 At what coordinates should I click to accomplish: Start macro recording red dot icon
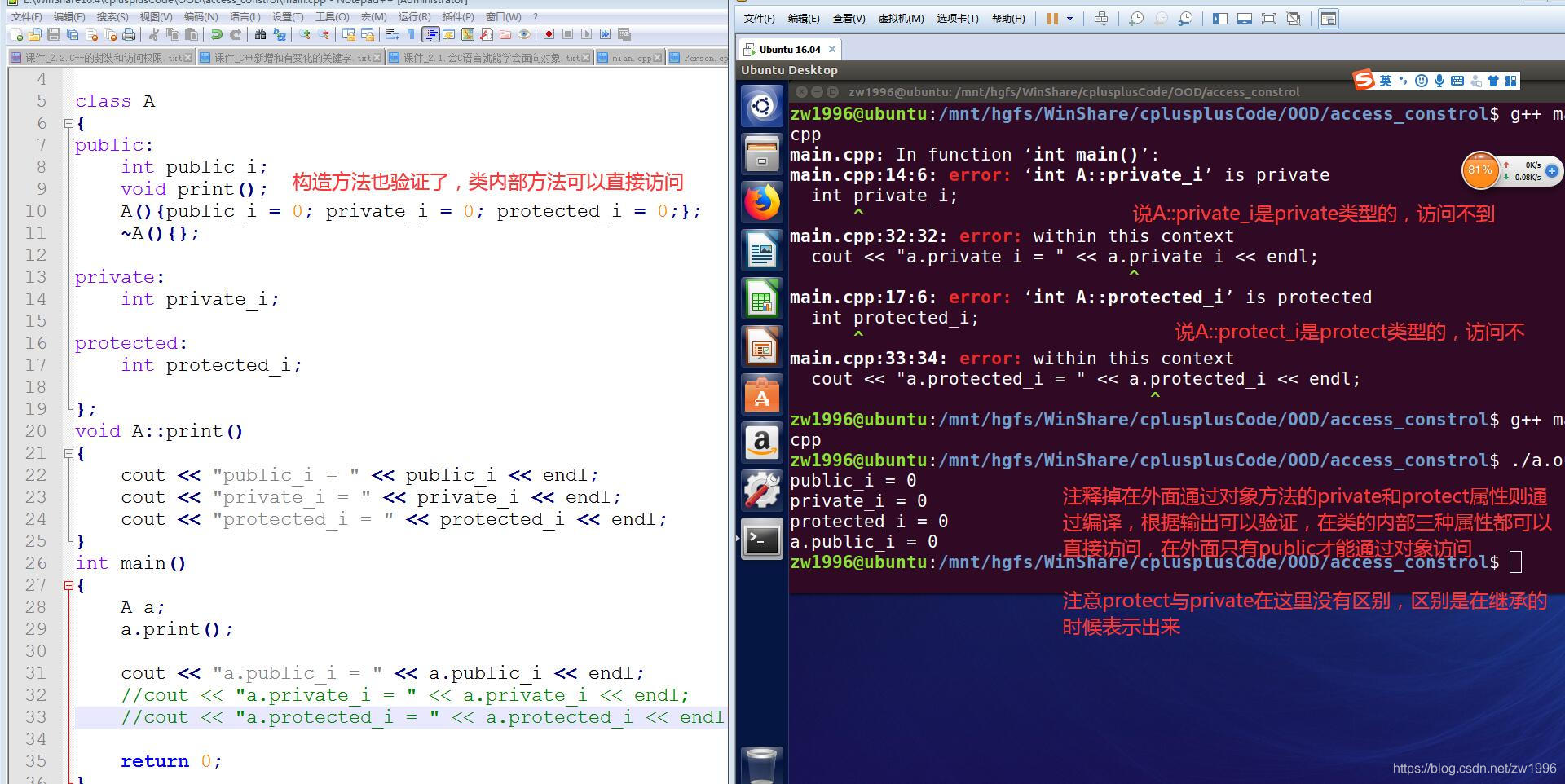[549, 34]
